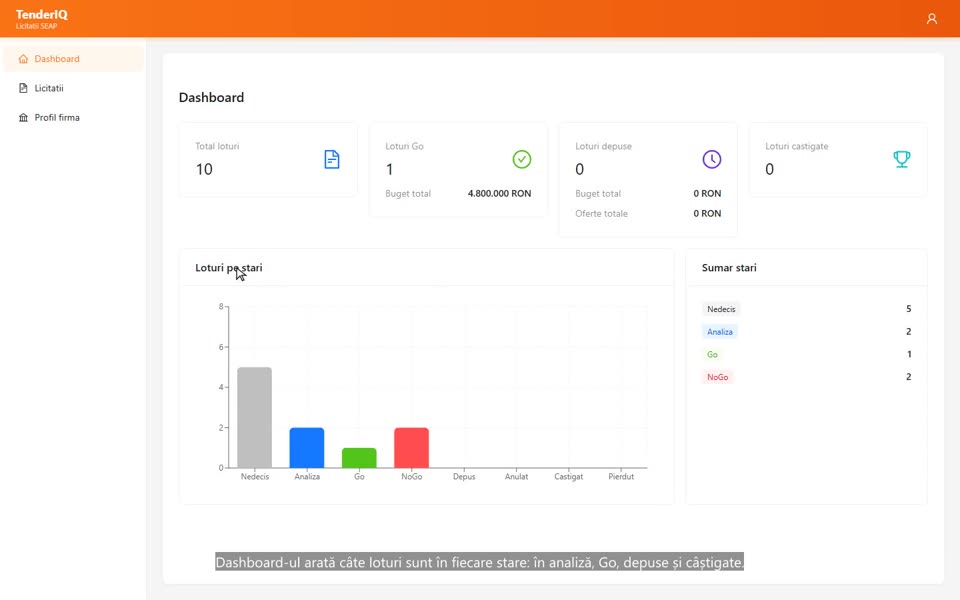The width and height of the screenshot is (960, 600).
Task: Click the Loturi castigate card label
Action: click(x=797, y=146)
